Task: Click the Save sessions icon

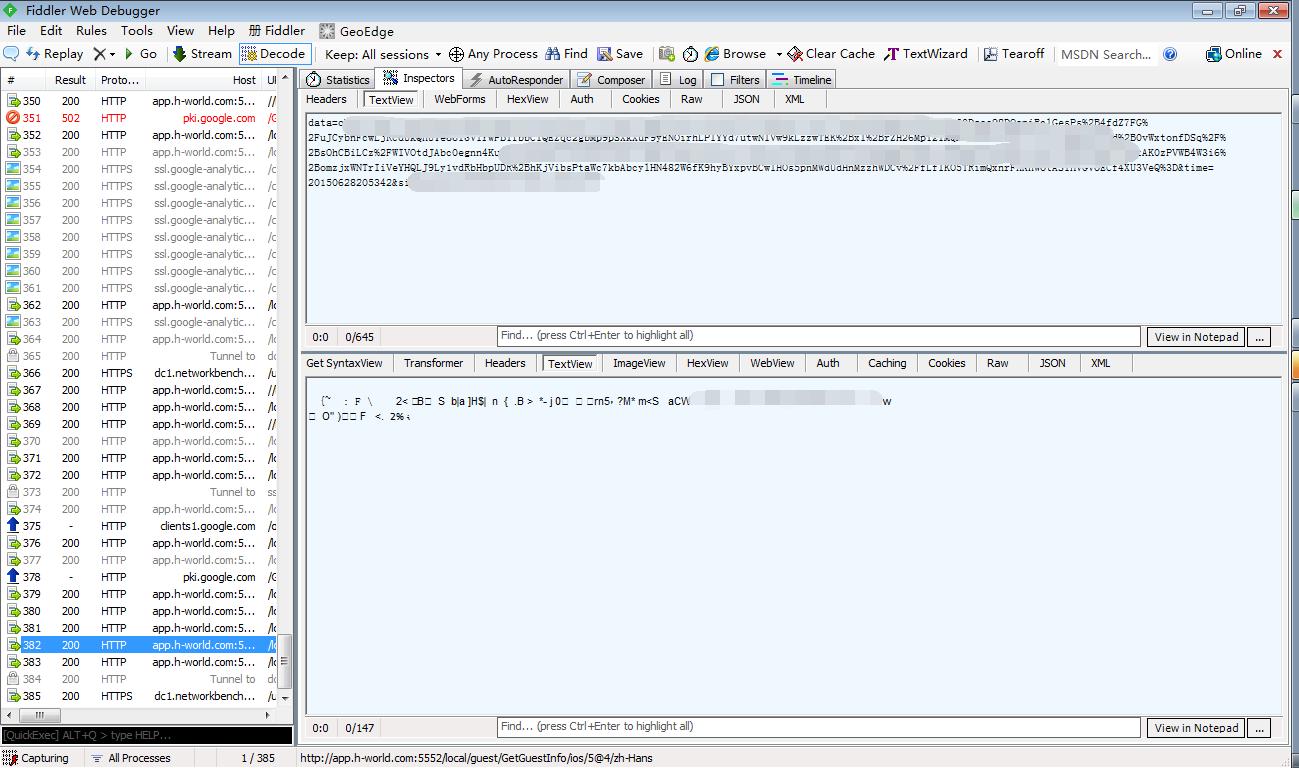Action: 604,54
